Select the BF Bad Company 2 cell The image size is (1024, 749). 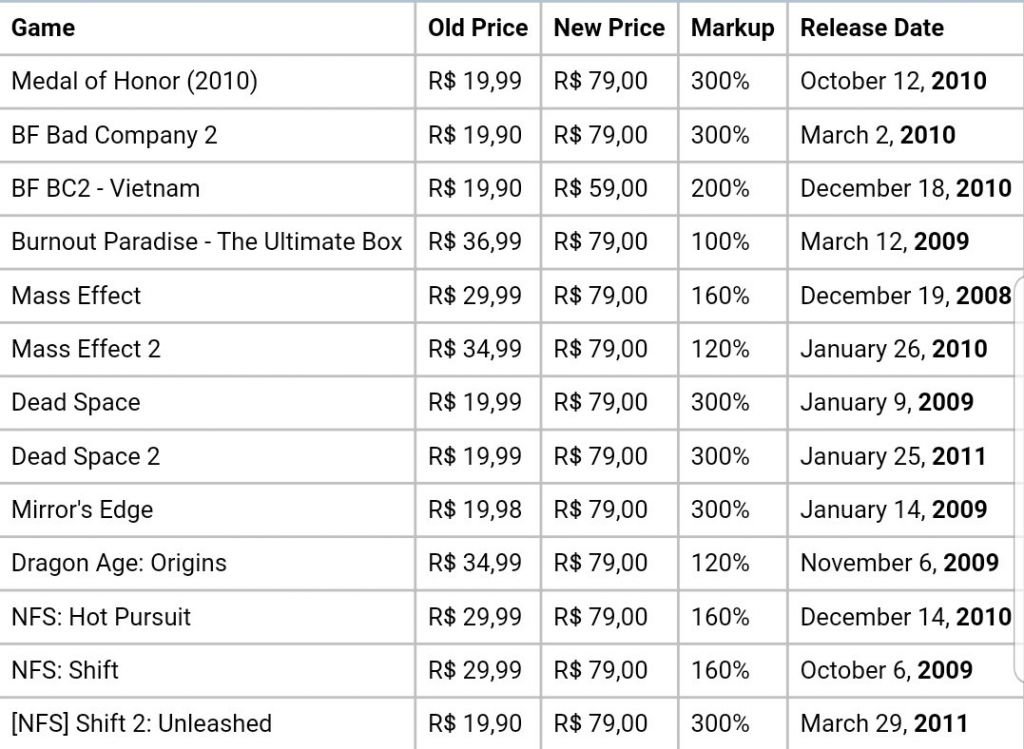coord(207,135)
